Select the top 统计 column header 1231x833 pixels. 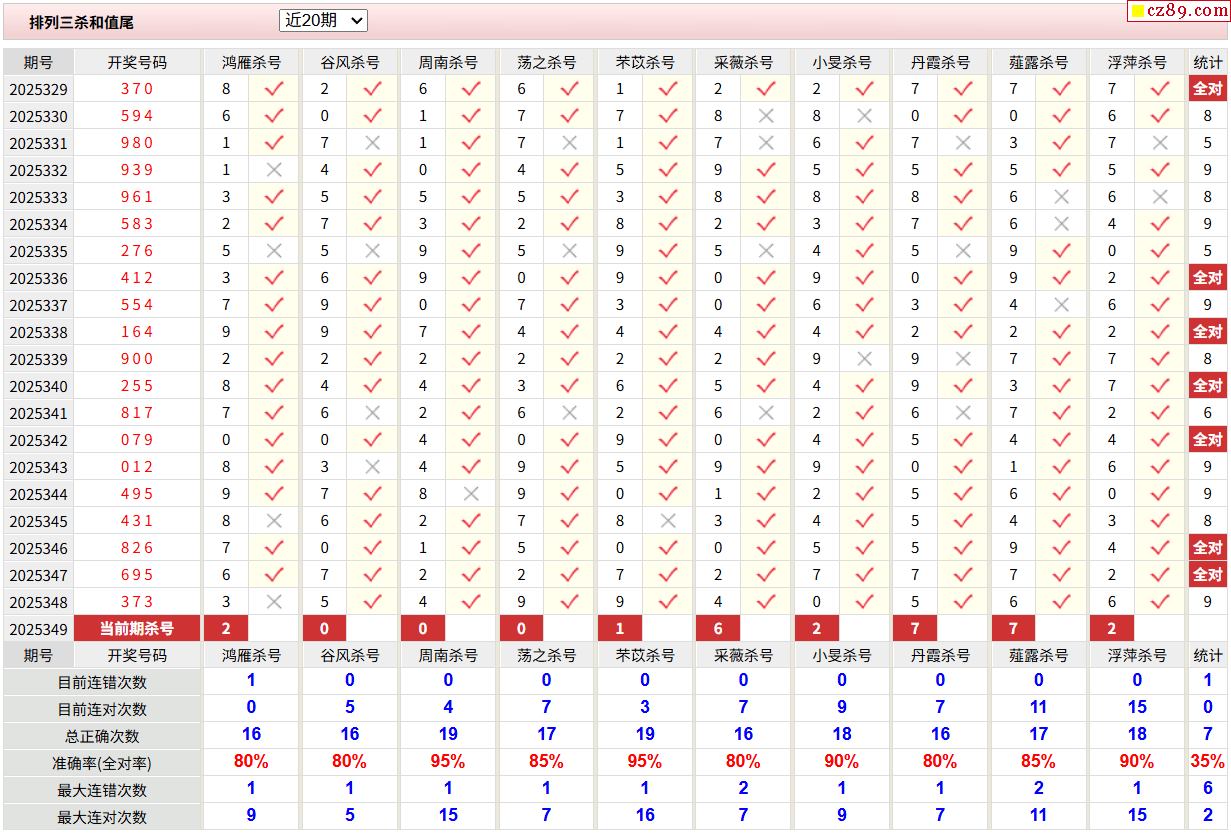point(1207,62)
